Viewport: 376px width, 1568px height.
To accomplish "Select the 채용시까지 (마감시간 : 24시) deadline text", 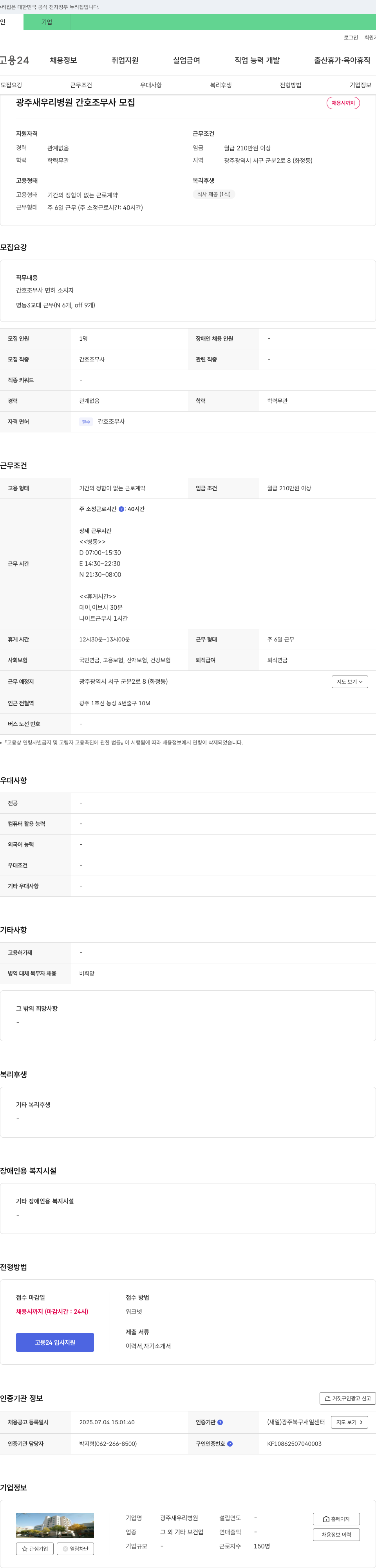I will (x=52, y=1311).
